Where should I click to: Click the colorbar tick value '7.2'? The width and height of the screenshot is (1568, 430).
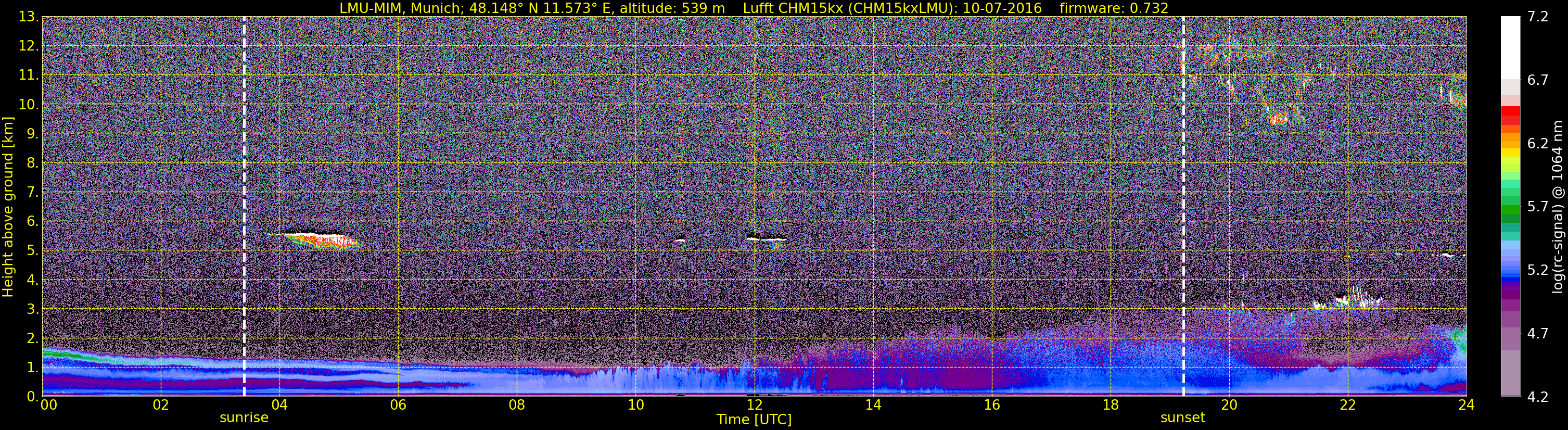(1538, 17)
